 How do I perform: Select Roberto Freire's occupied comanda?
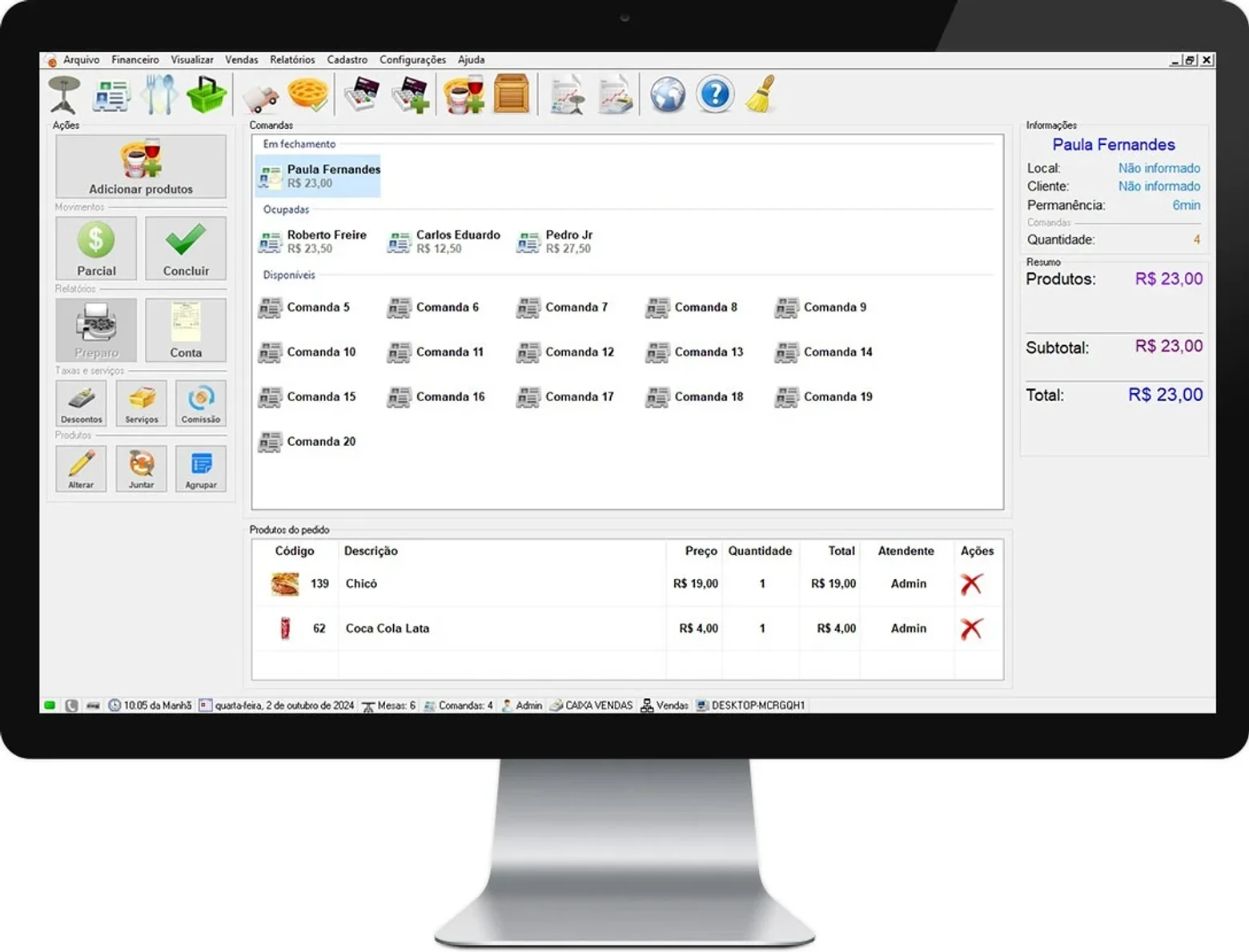point(313,241)
